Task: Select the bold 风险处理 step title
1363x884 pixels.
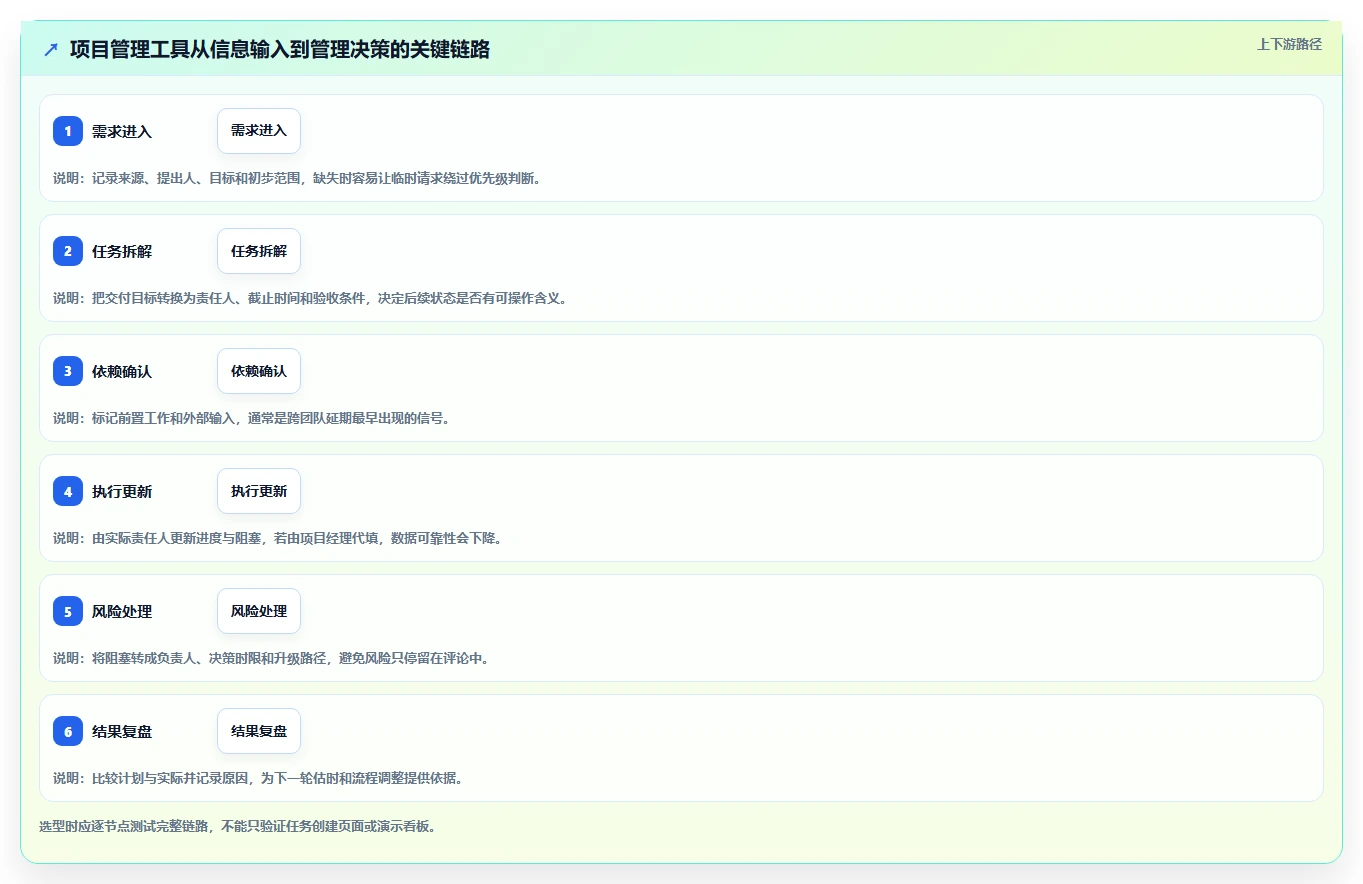Action: (122, 611)
